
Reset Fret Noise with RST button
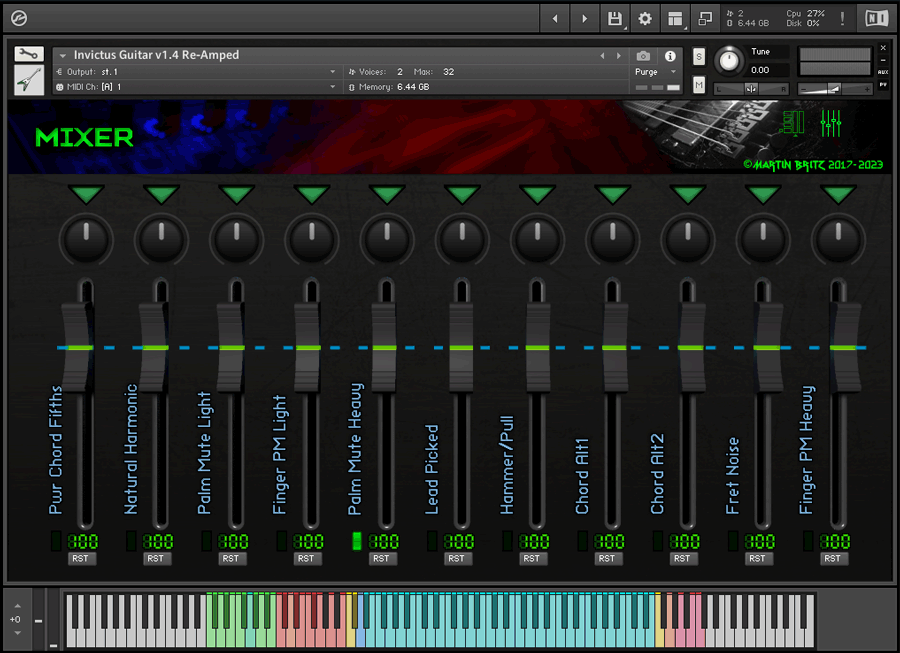[757, 558]
